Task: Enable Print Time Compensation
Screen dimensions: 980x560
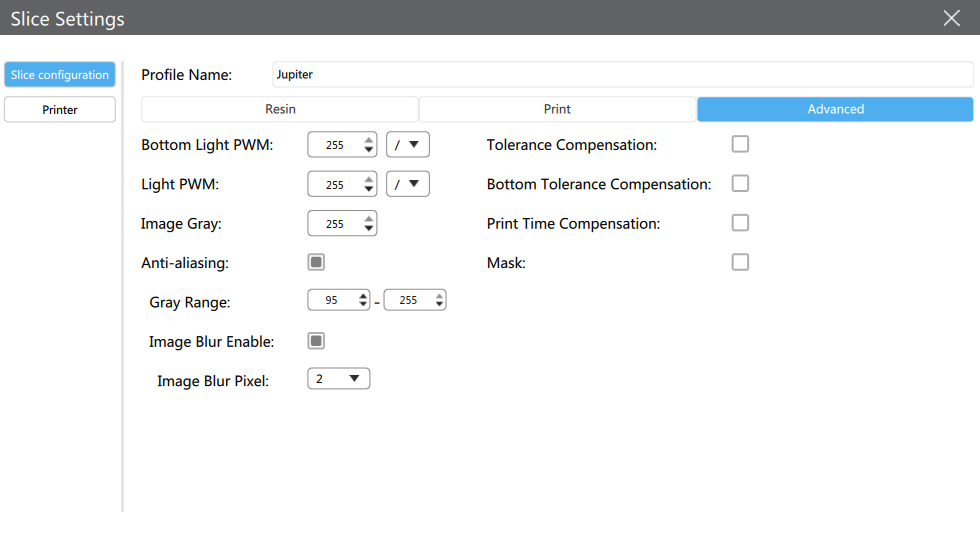Action: pos(740,223)
